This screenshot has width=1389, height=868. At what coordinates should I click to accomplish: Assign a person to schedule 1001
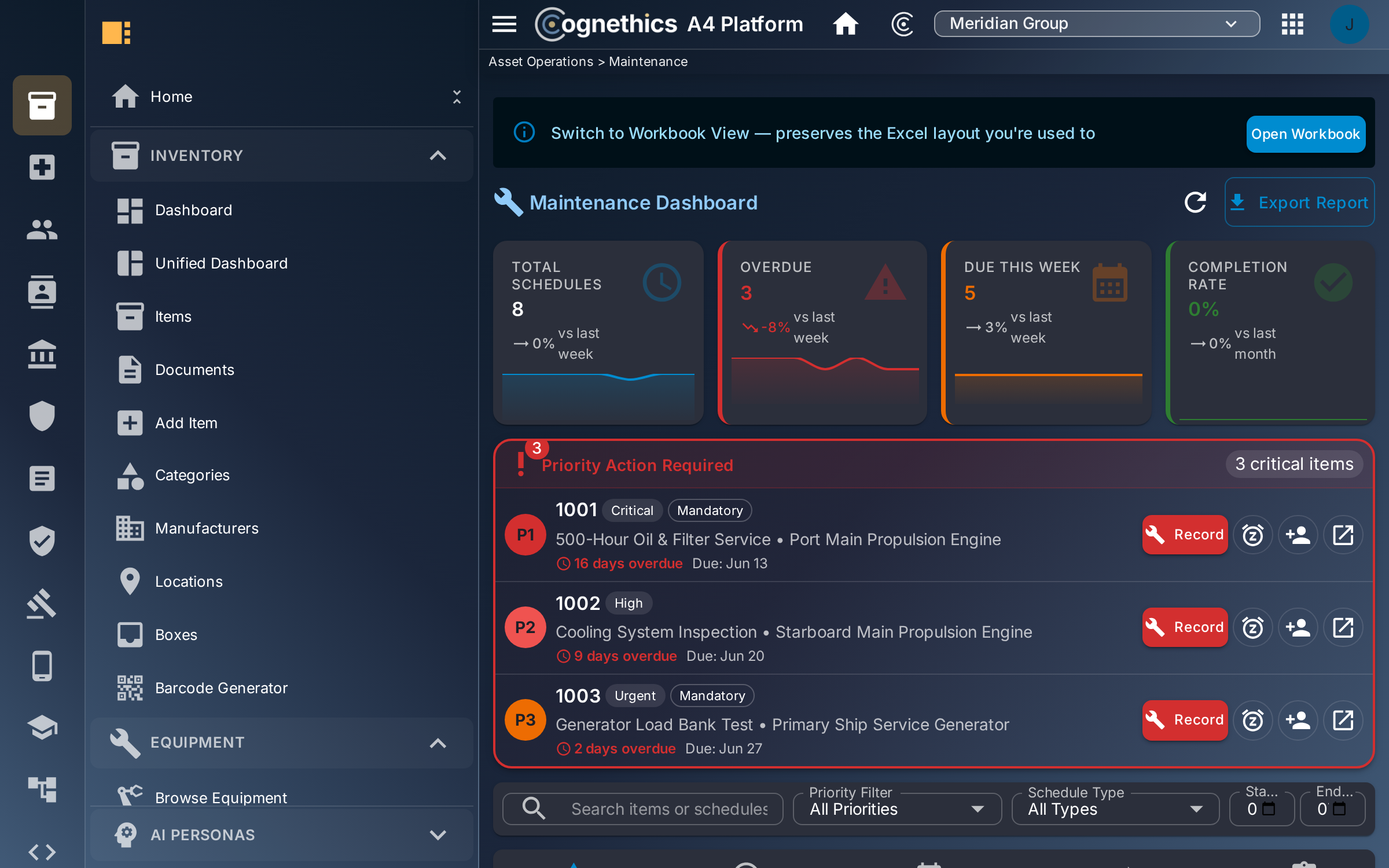point(1298,535)
